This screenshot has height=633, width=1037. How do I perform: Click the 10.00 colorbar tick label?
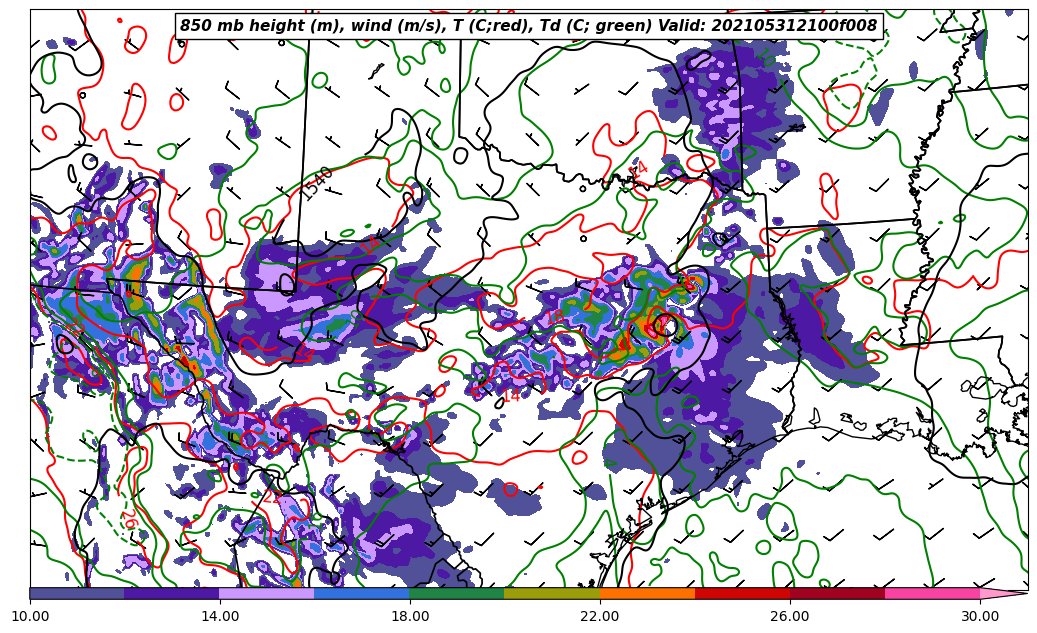coord(30,616)
